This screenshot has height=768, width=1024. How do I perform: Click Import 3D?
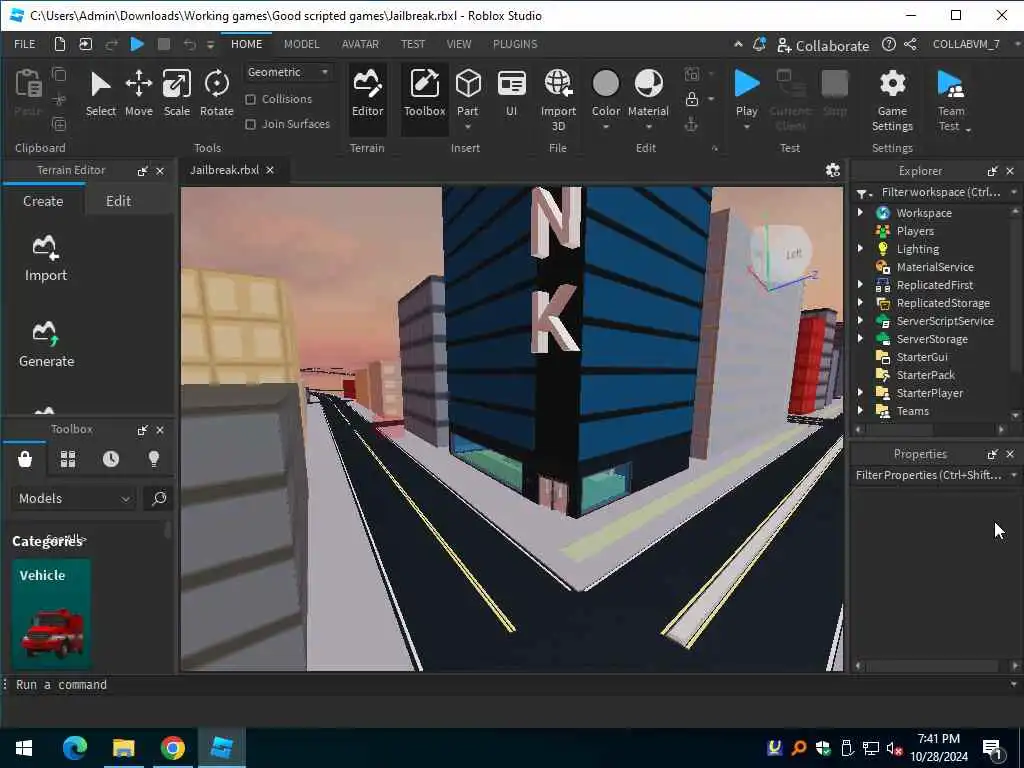click(558, 101)
